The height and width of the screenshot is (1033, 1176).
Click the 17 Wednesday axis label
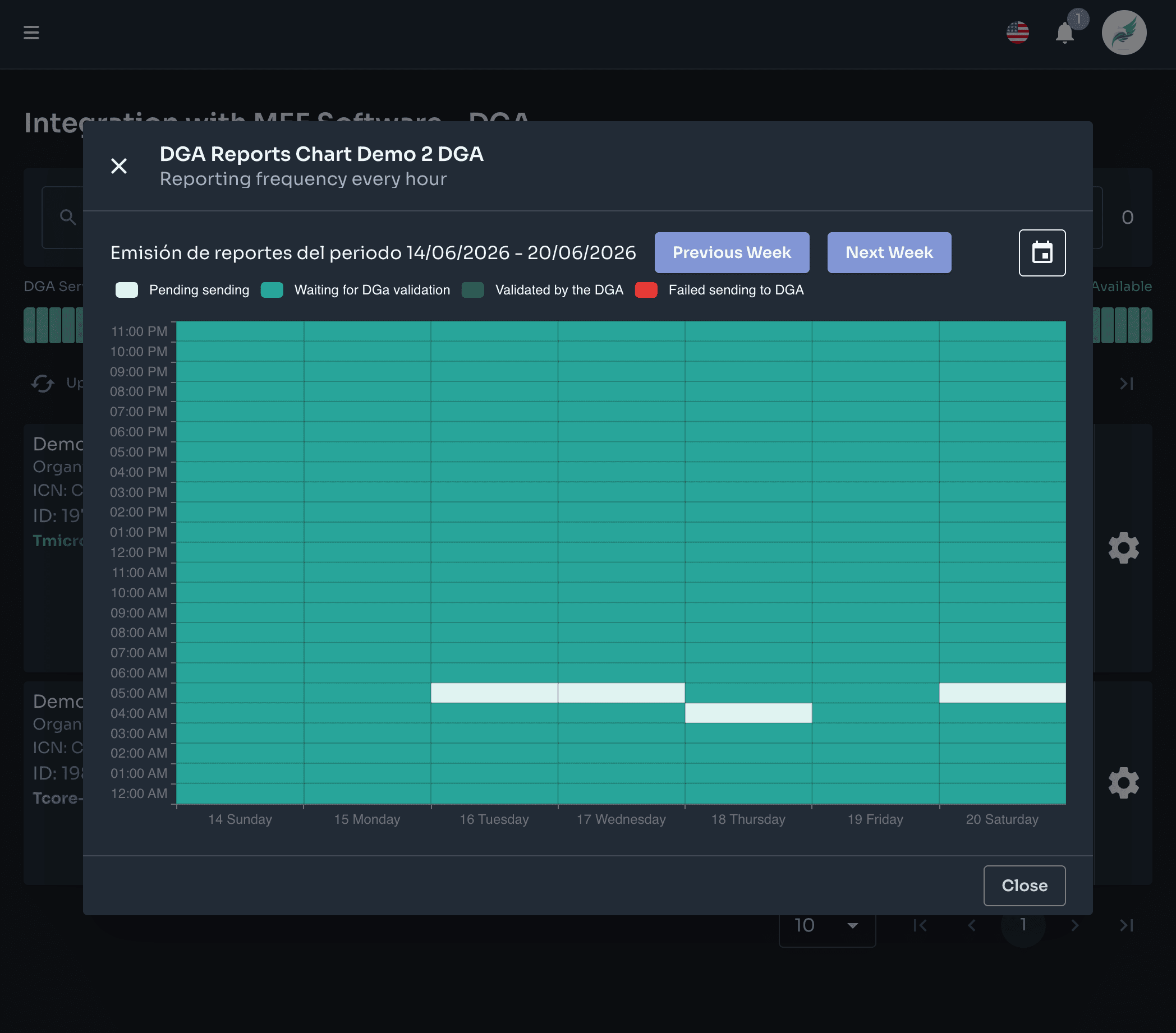pyautogui.click(x=621, y=819)
